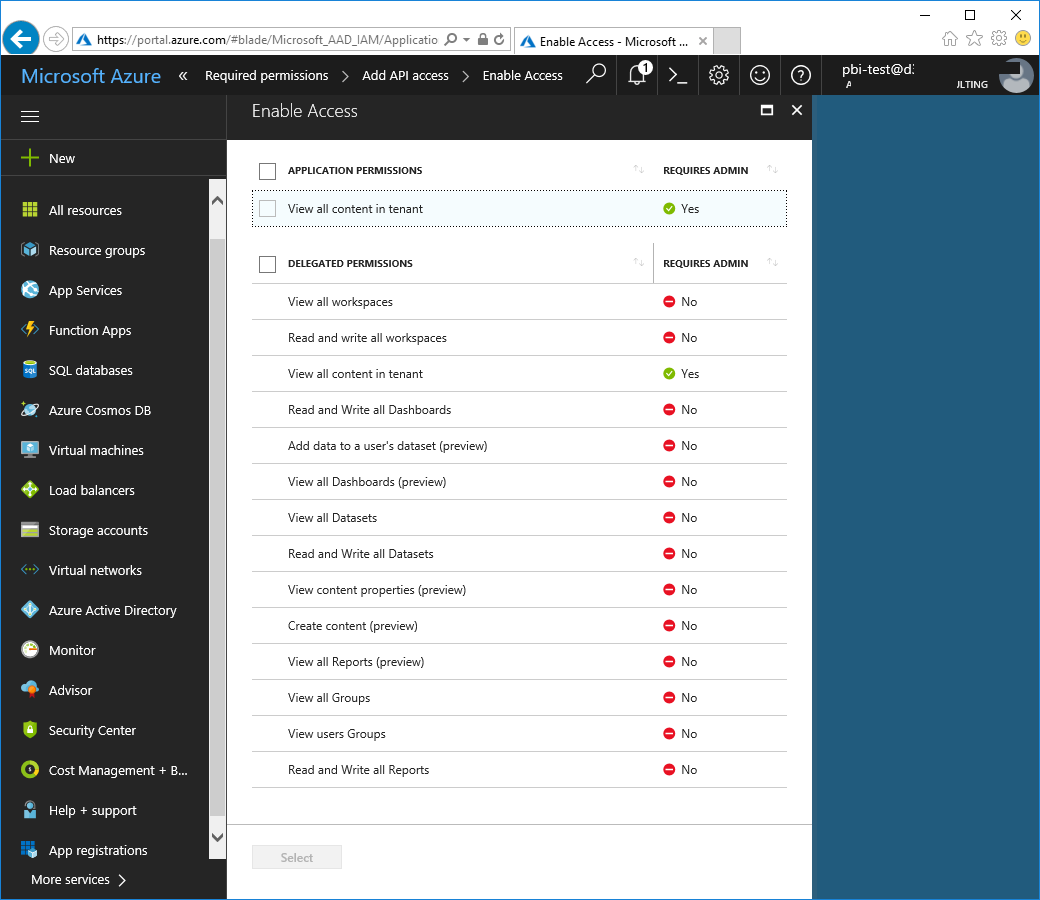Click the browser address bar URL

(x=267, y=40)
